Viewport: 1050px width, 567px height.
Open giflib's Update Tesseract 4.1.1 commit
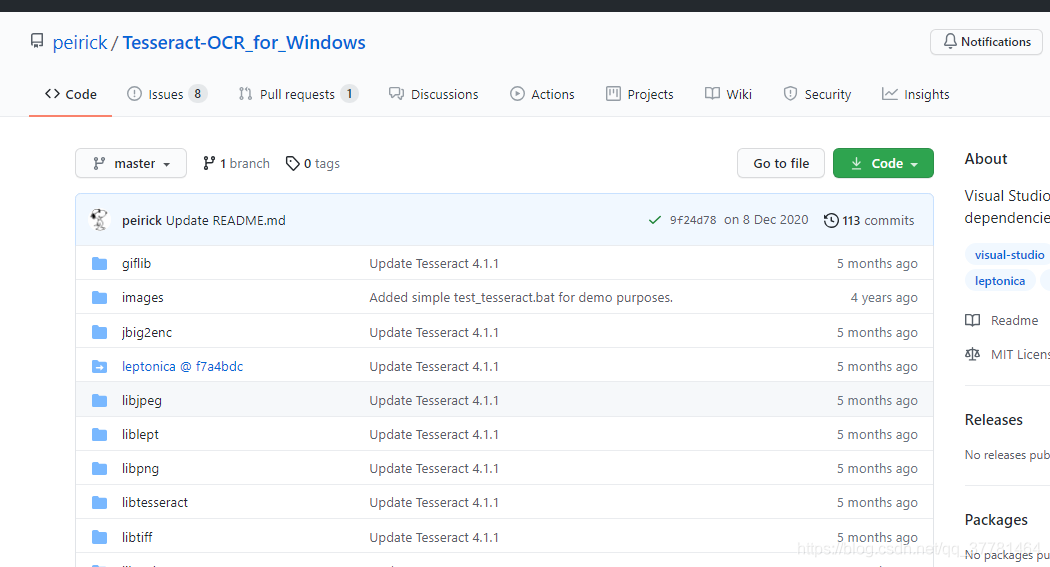pyautogui.click(x=434, y=264)
